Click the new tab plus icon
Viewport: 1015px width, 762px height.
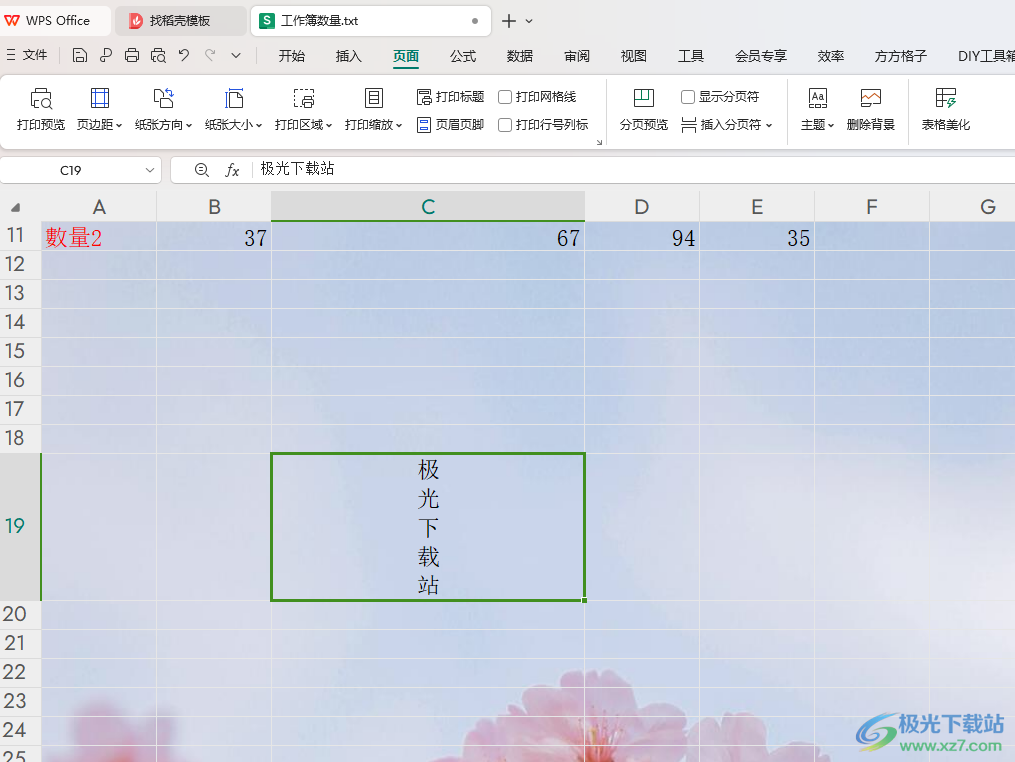509,21
